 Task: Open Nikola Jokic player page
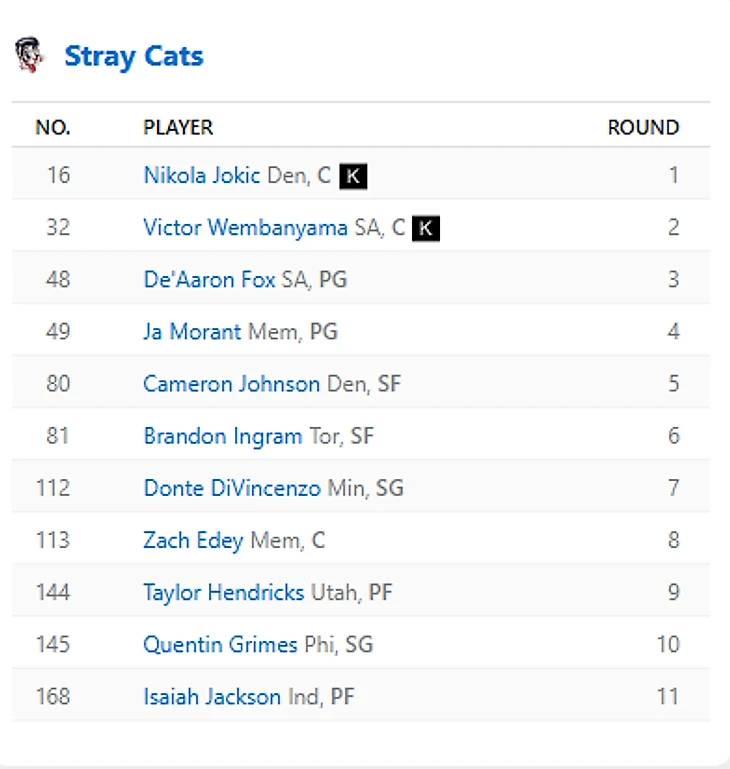(203, 176)
